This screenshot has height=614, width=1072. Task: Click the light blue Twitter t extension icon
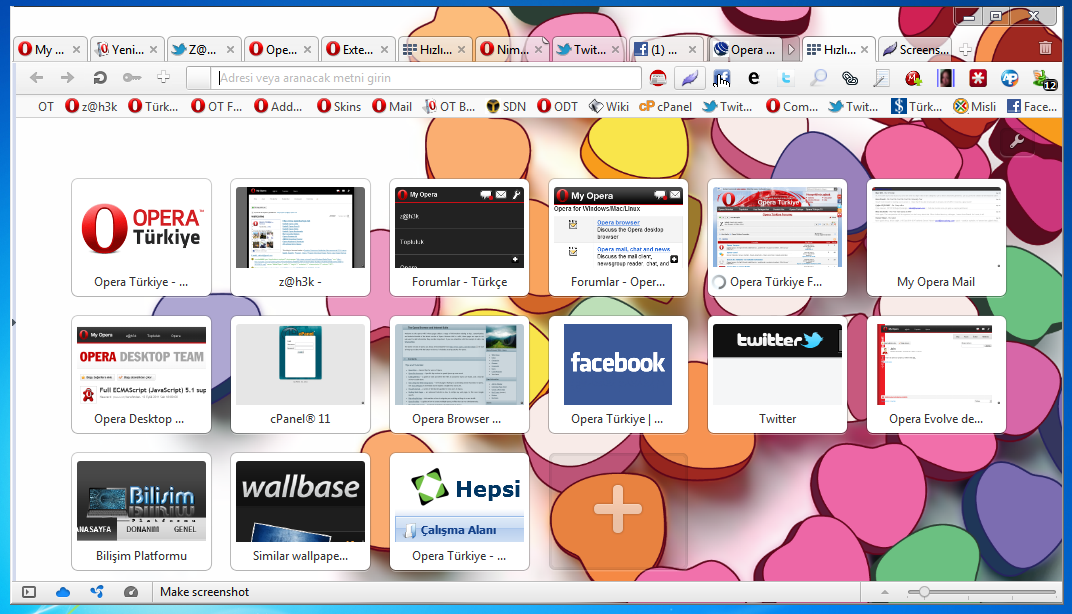point(786,78)
